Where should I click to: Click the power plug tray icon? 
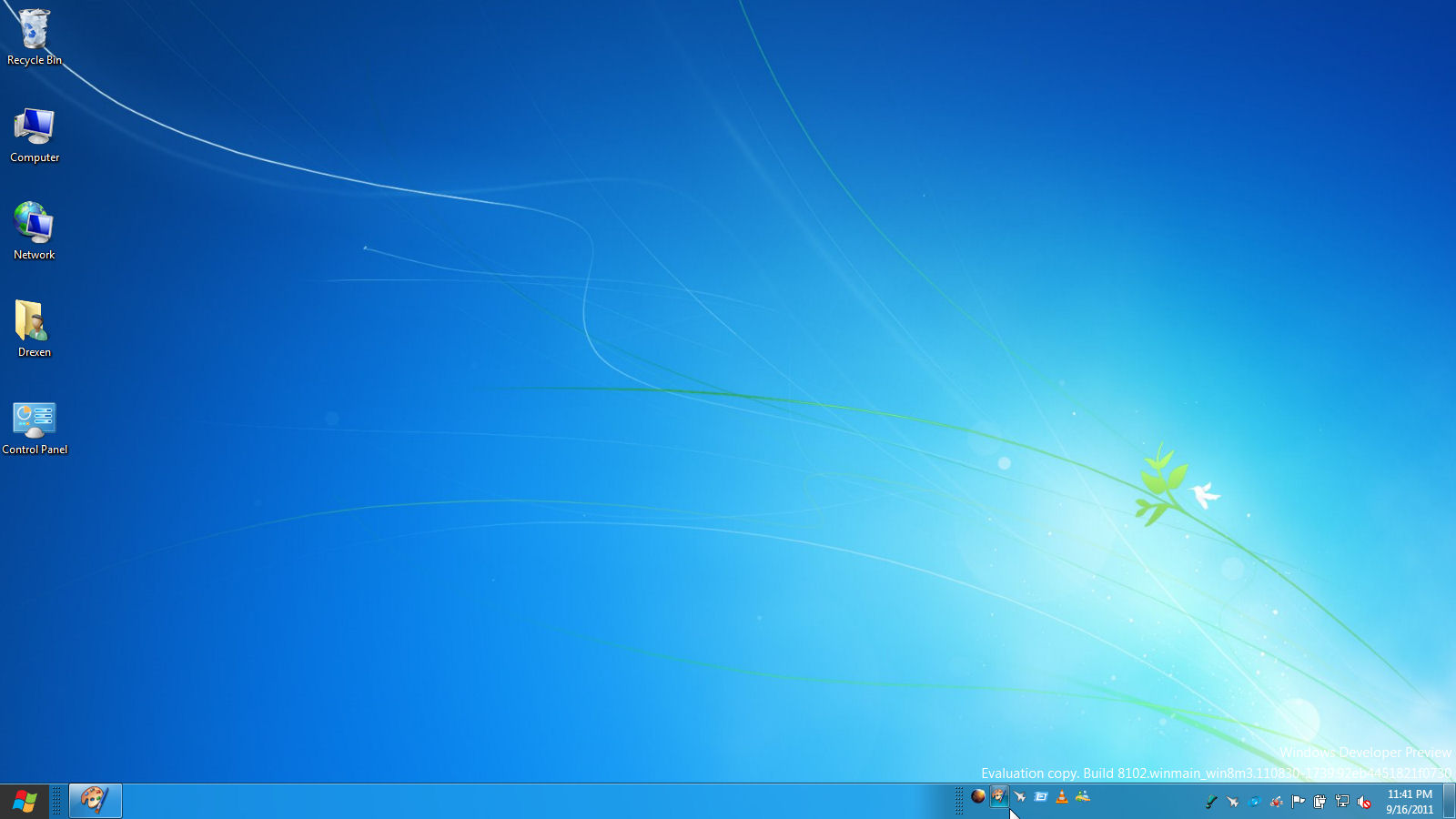pyautogui.click(x=1320, y=802)
